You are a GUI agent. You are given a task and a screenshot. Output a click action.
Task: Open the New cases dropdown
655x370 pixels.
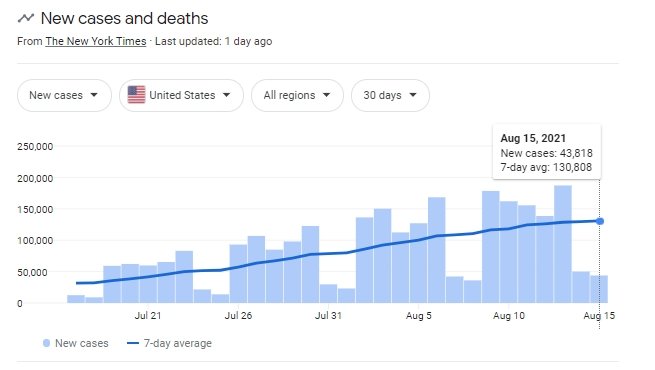64,95
